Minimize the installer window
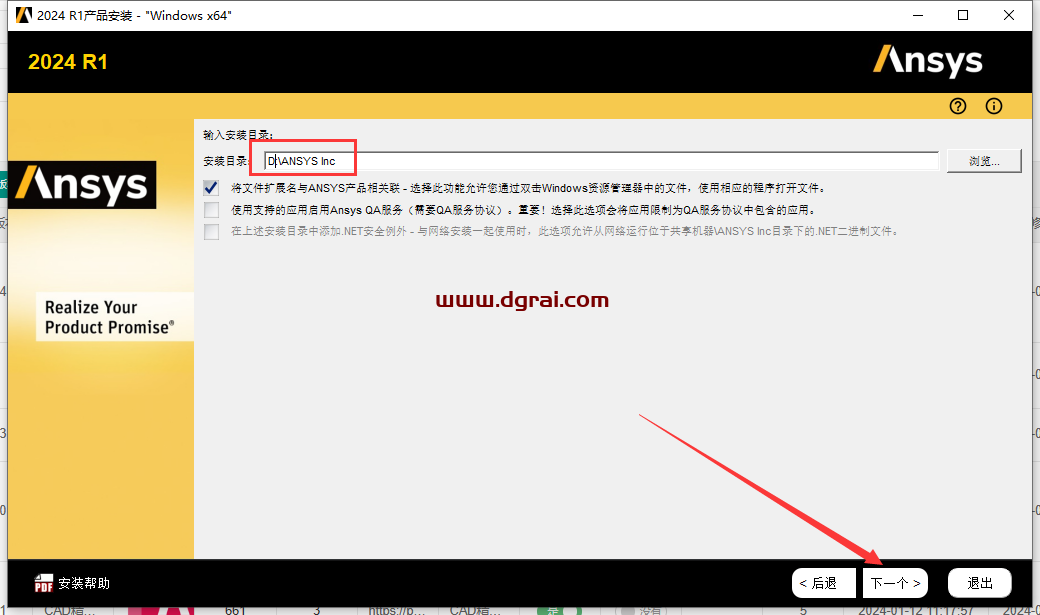 918,15
